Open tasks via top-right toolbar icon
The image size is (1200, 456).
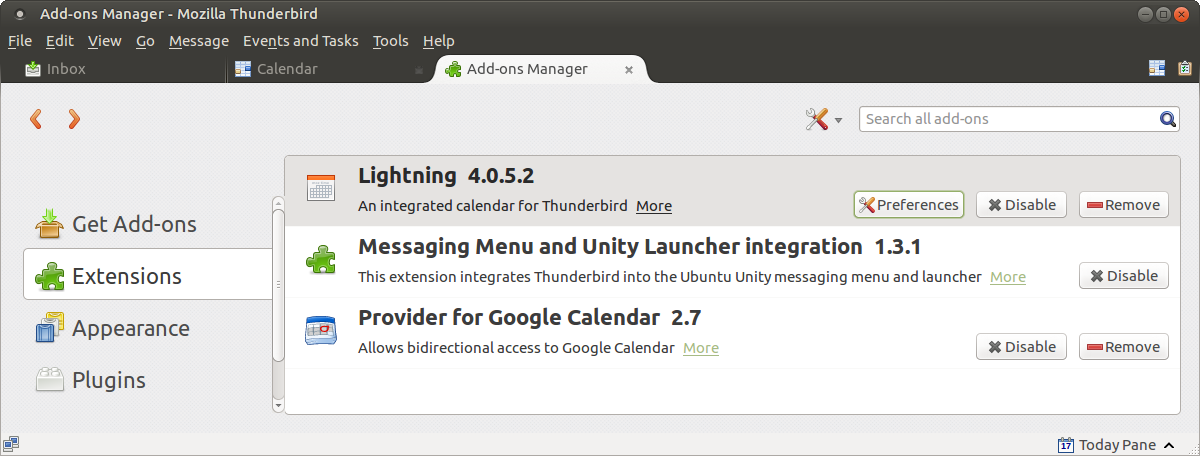[x=1184, y=68]
